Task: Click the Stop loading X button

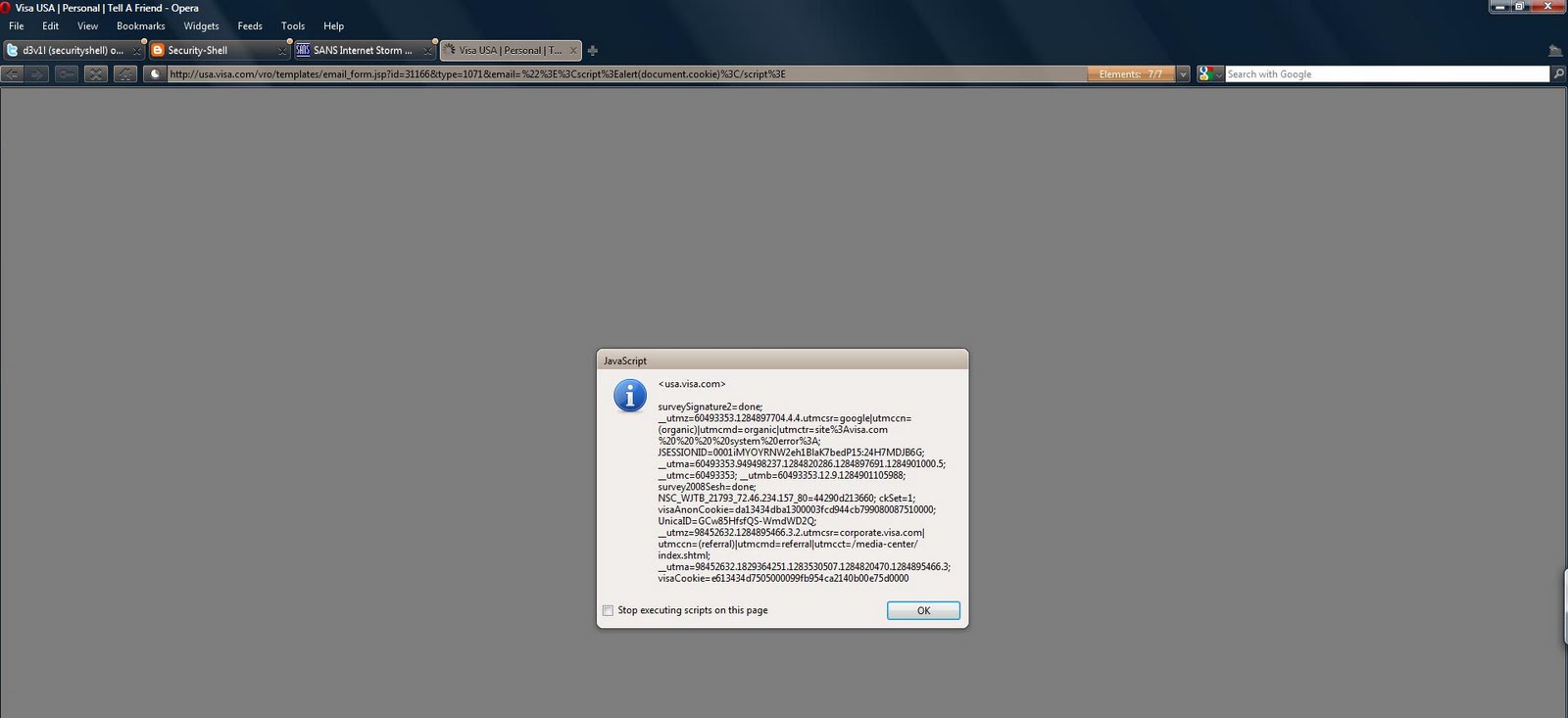Action: coord(95,73)
